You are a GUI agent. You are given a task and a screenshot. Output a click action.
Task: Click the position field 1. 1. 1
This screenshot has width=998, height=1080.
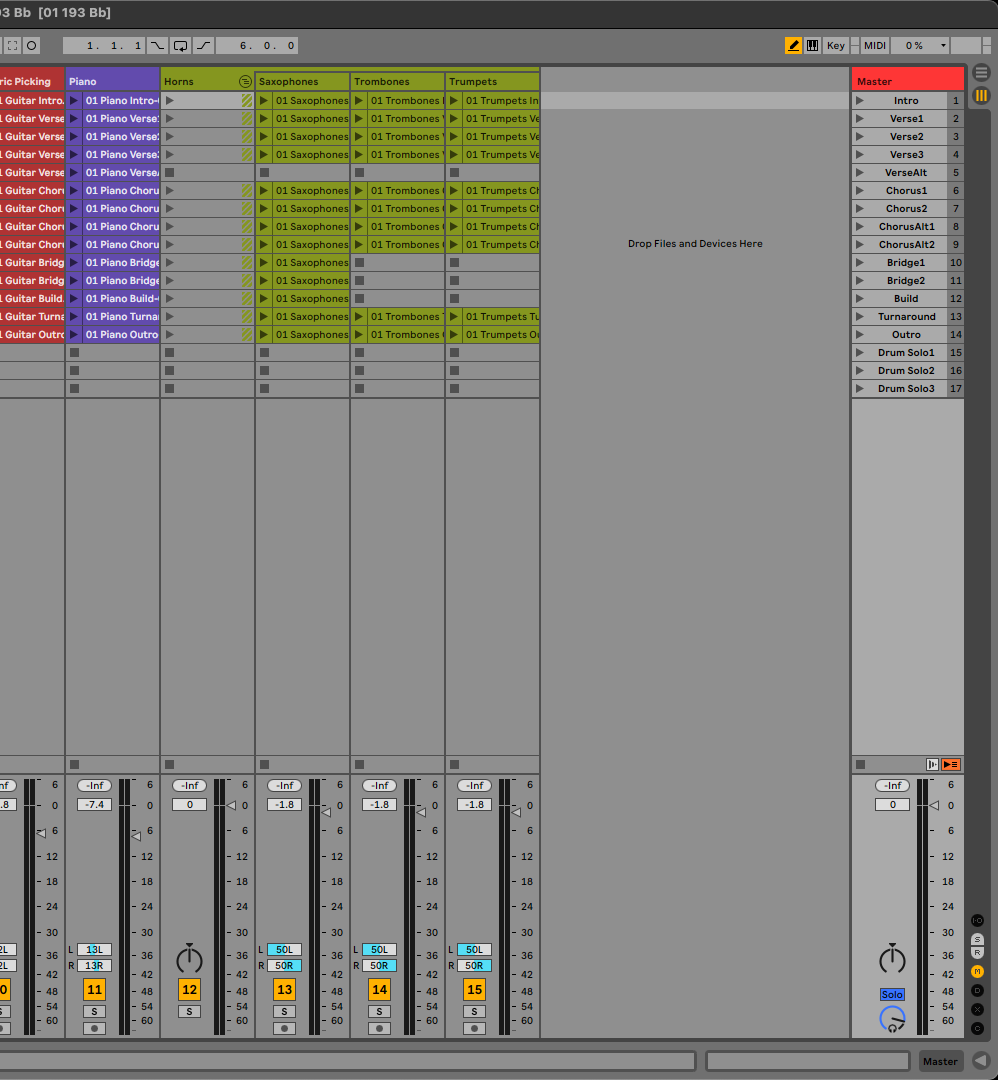(x=104, y=45)
